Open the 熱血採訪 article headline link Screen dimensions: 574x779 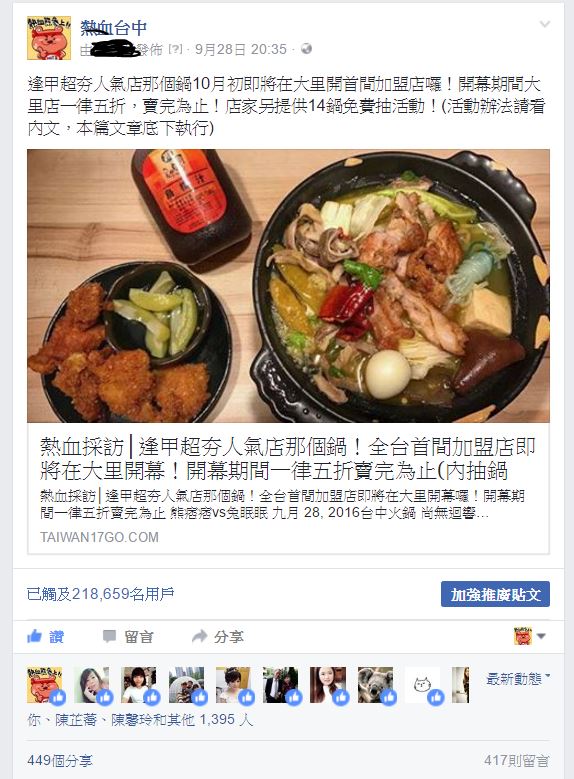(287, 459)
